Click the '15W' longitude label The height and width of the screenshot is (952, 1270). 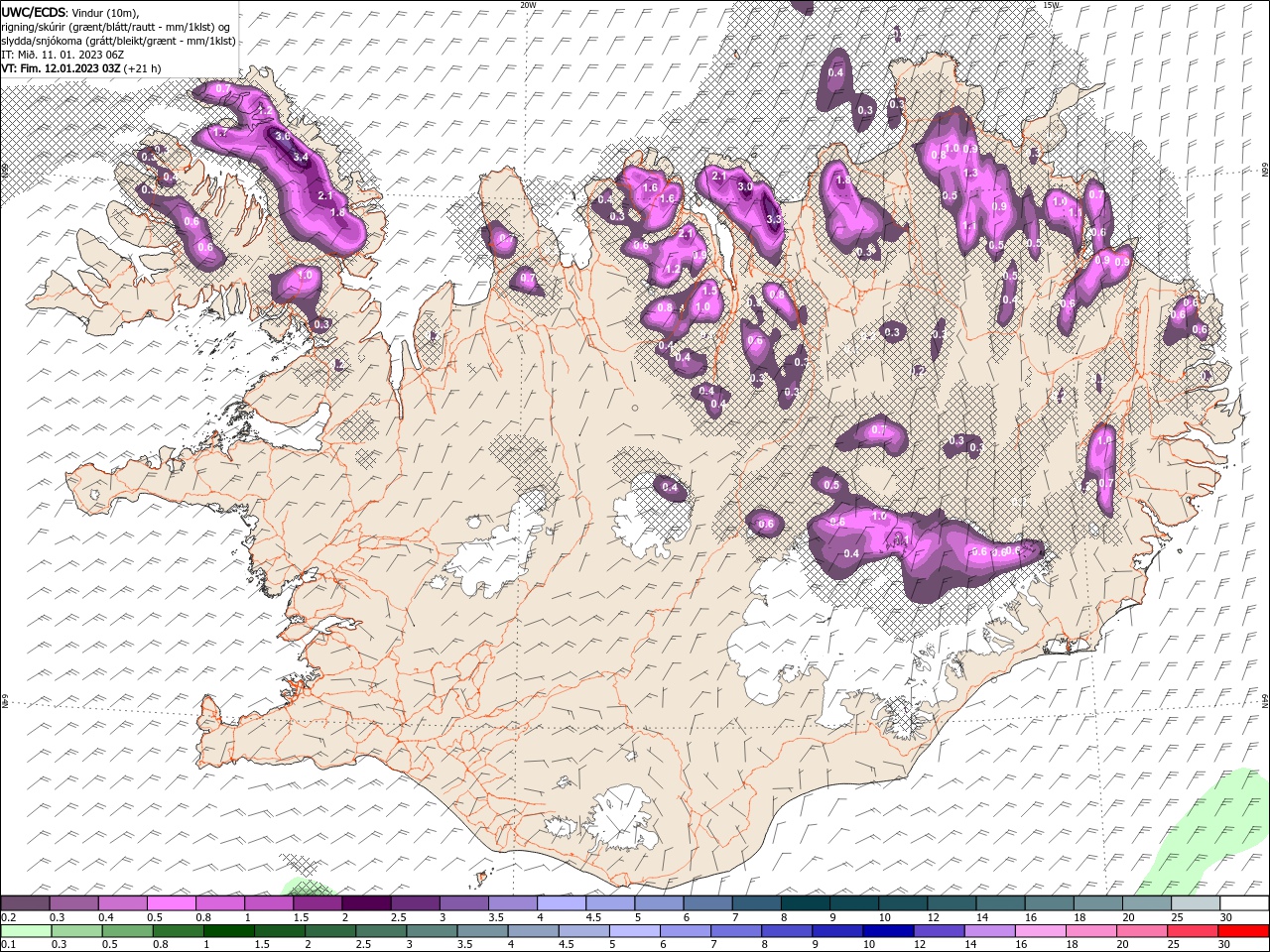[x=1051, y=5]
